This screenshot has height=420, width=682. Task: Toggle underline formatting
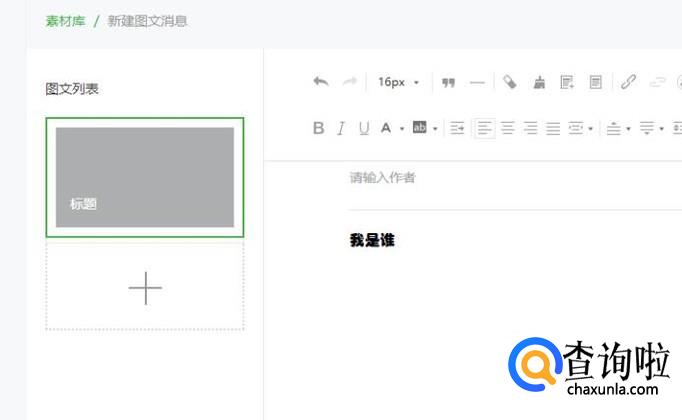[364, 128]
